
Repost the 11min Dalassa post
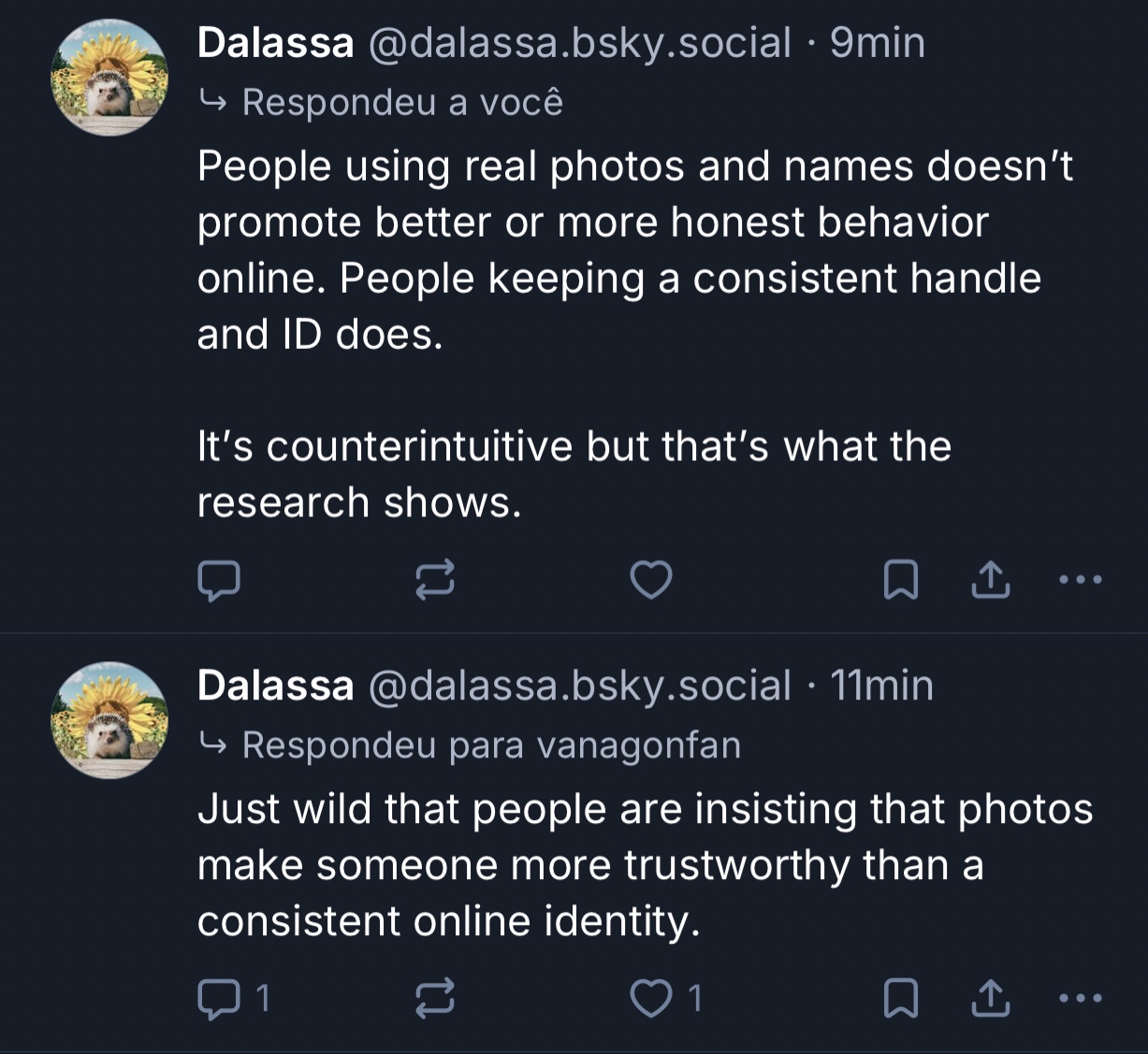tap(435, 999)
